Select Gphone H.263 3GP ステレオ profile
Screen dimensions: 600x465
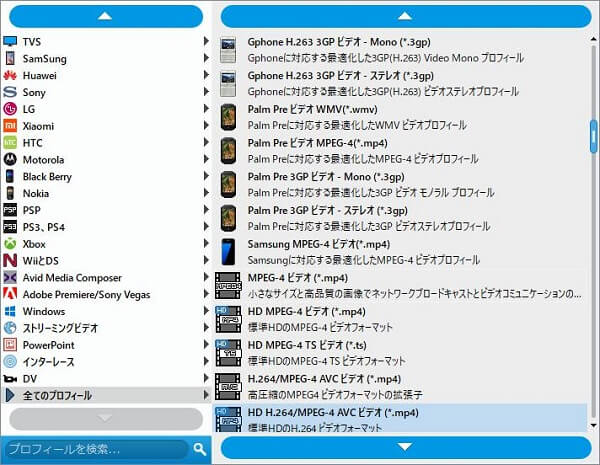coord(400,83)
